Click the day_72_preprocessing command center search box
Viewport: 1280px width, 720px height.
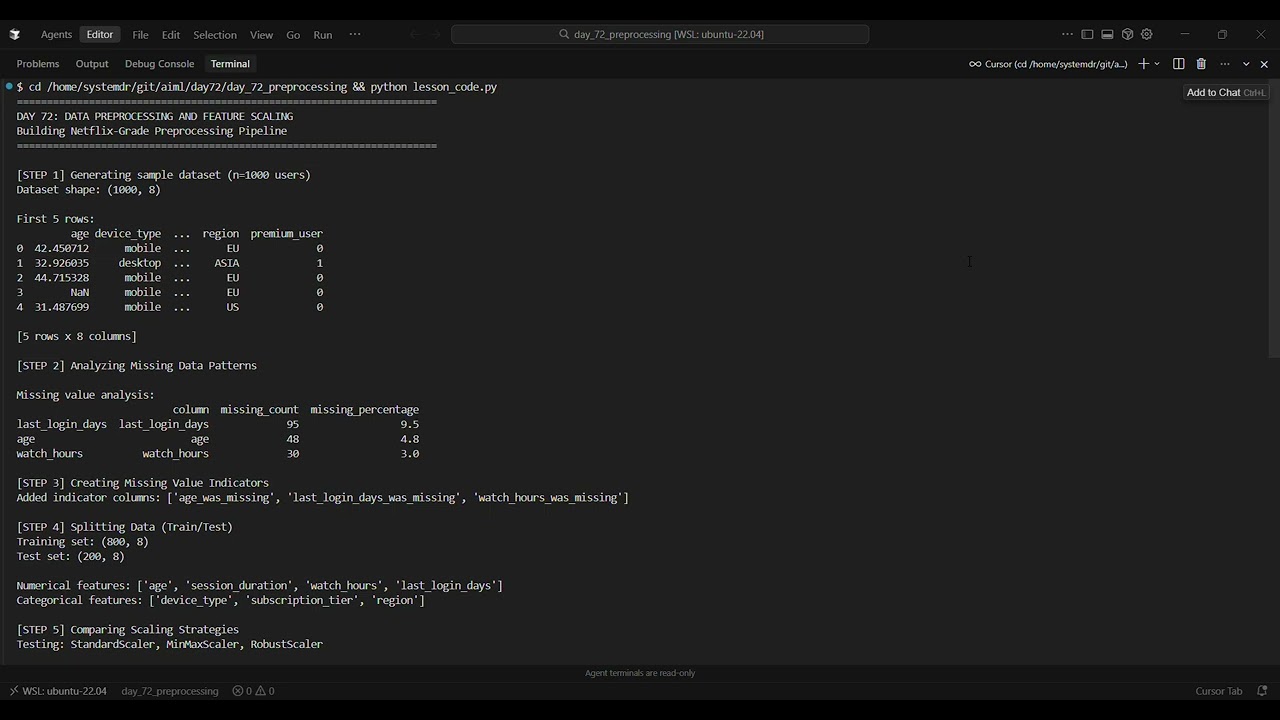(x=660, y=34)
